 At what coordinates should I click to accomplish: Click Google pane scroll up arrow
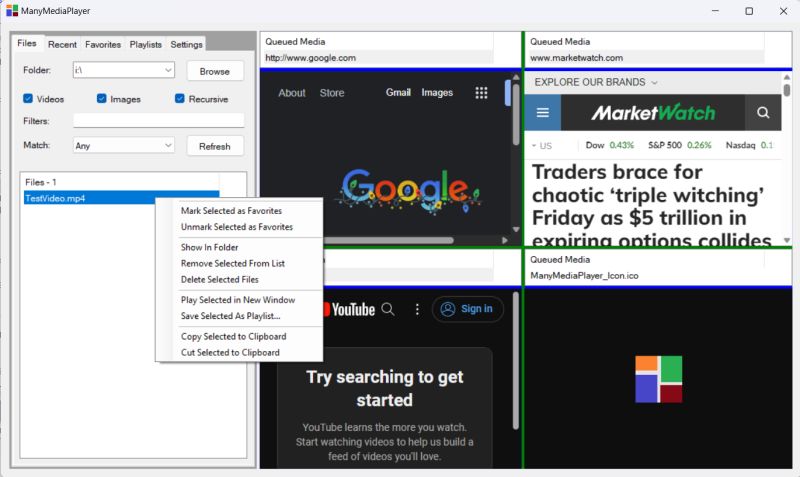(x=516, y=78)
